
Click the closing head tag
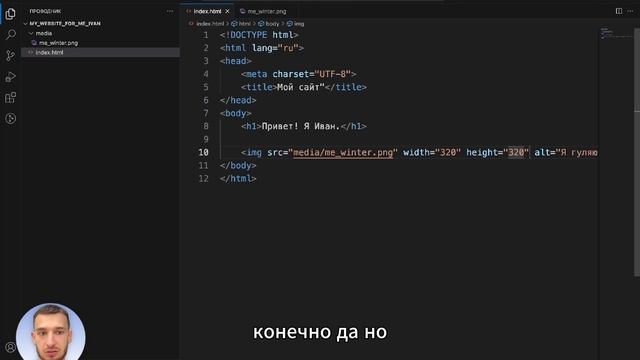point(238,100)
